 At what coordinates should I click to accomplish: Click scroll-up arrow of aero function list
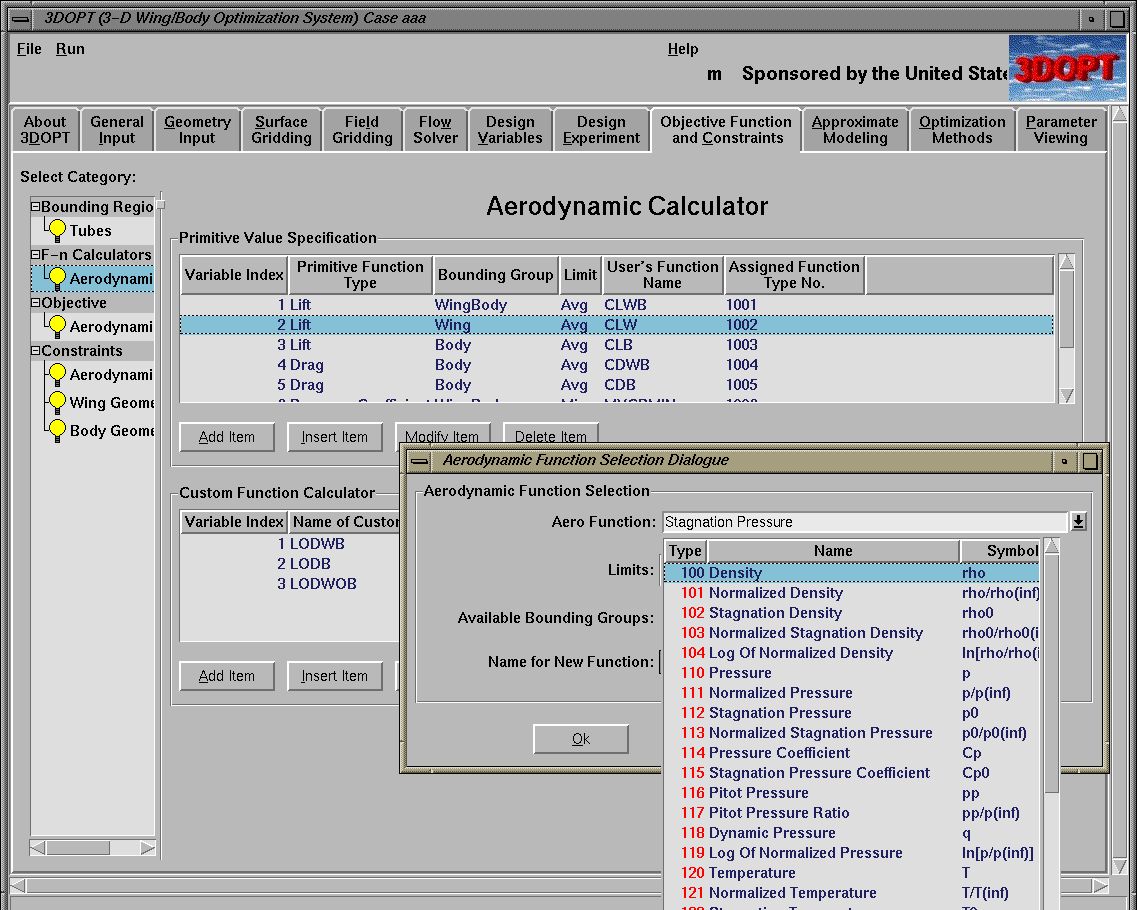pyautogui.click(x=1051, y=546)
